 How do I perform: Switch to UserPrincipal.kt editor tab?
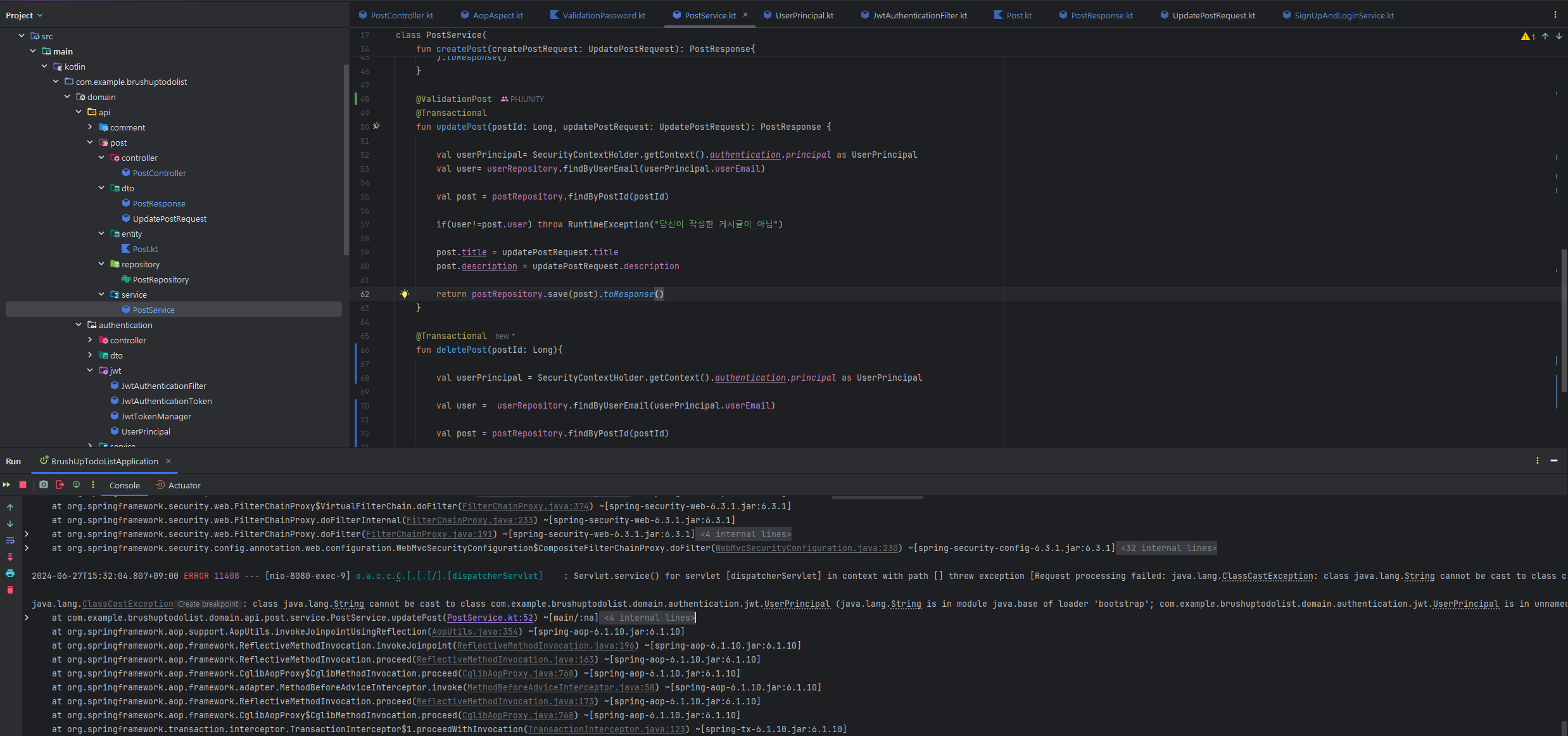804,15
